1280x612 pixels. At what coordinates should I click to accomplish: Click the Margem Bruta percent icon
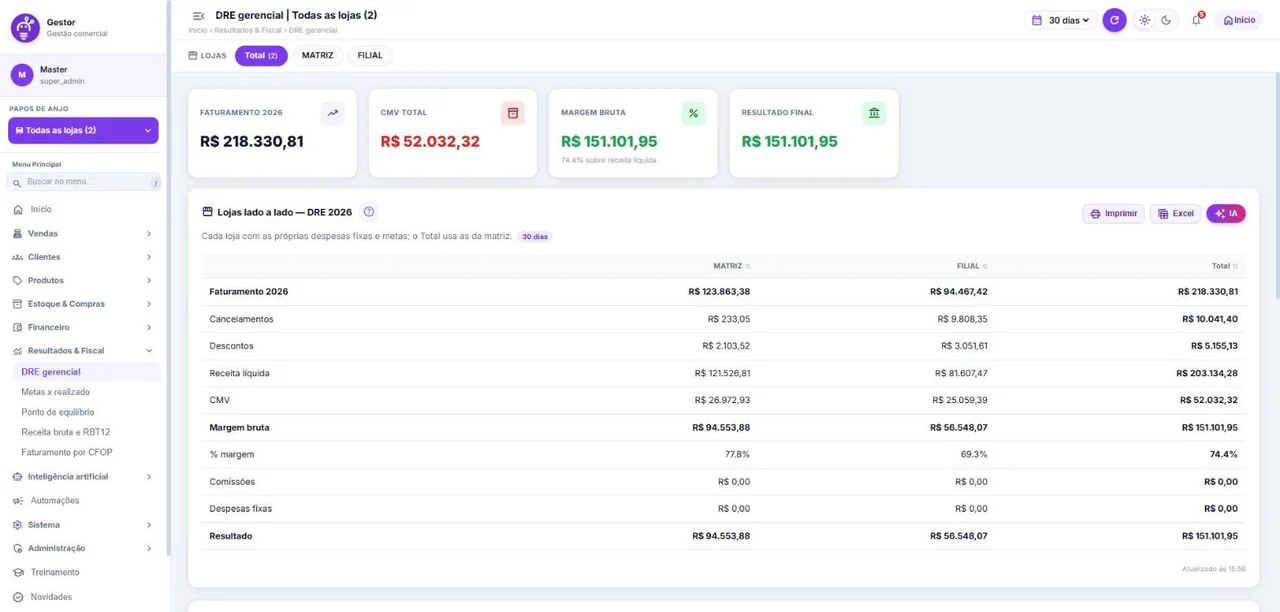pyautogui.click(x=693, y=113)
